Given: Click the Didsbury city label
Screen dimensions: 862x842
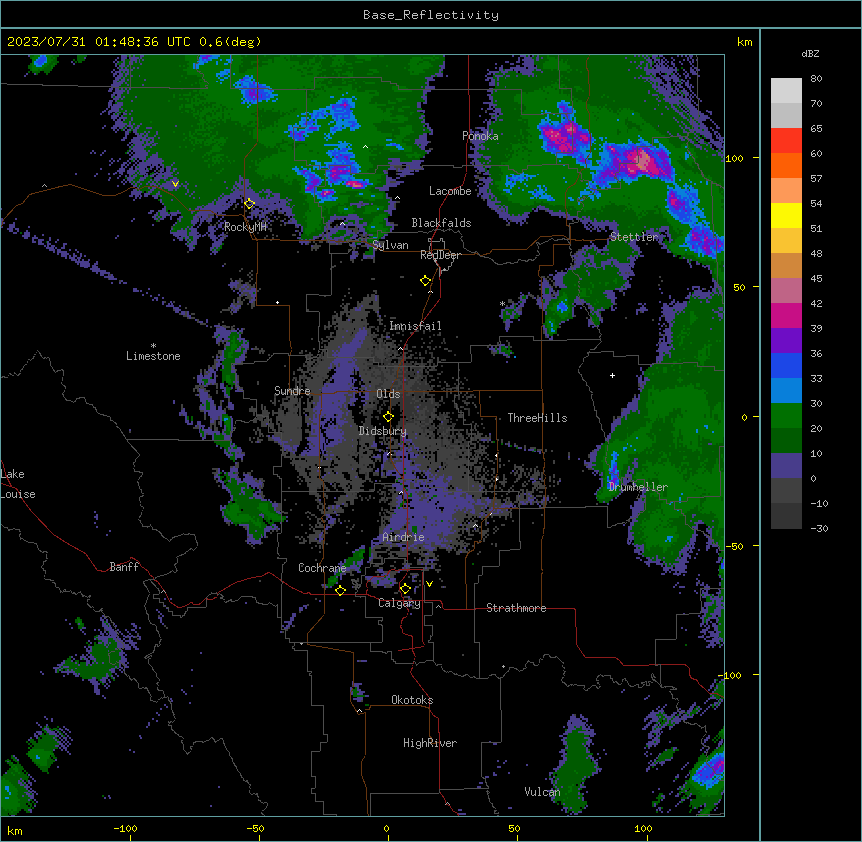Looking at the screenshot, I should 383,431.
